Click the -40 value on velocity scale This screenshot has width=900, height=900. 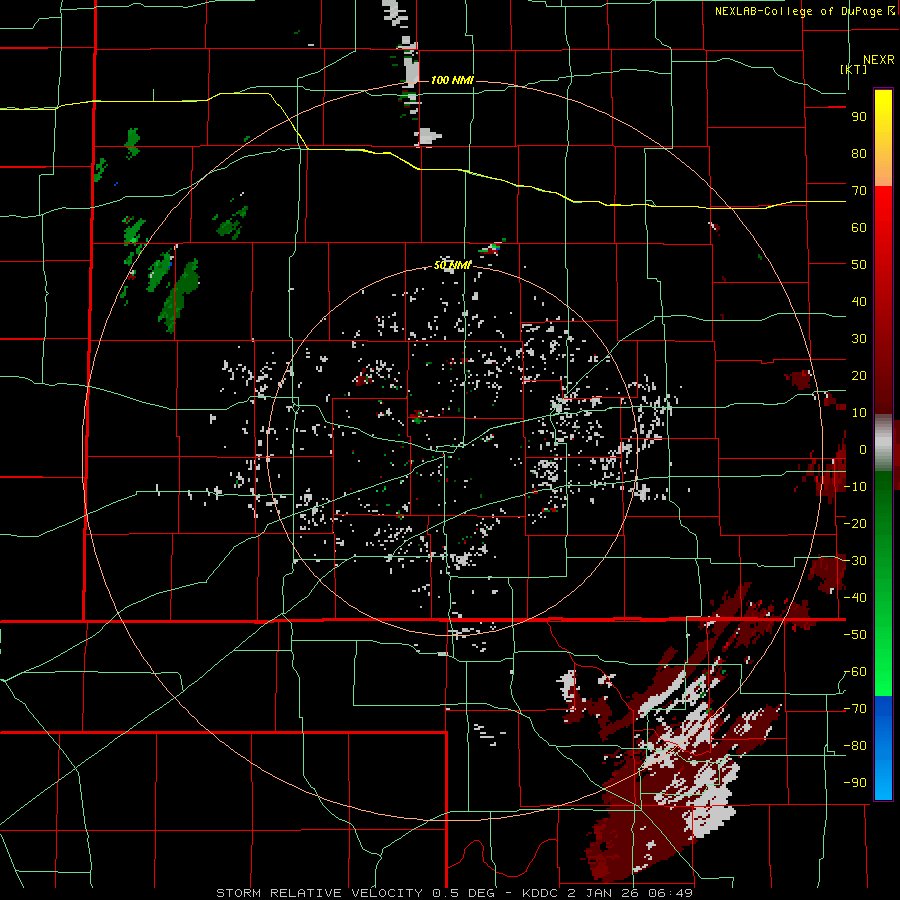click(855, 598)
